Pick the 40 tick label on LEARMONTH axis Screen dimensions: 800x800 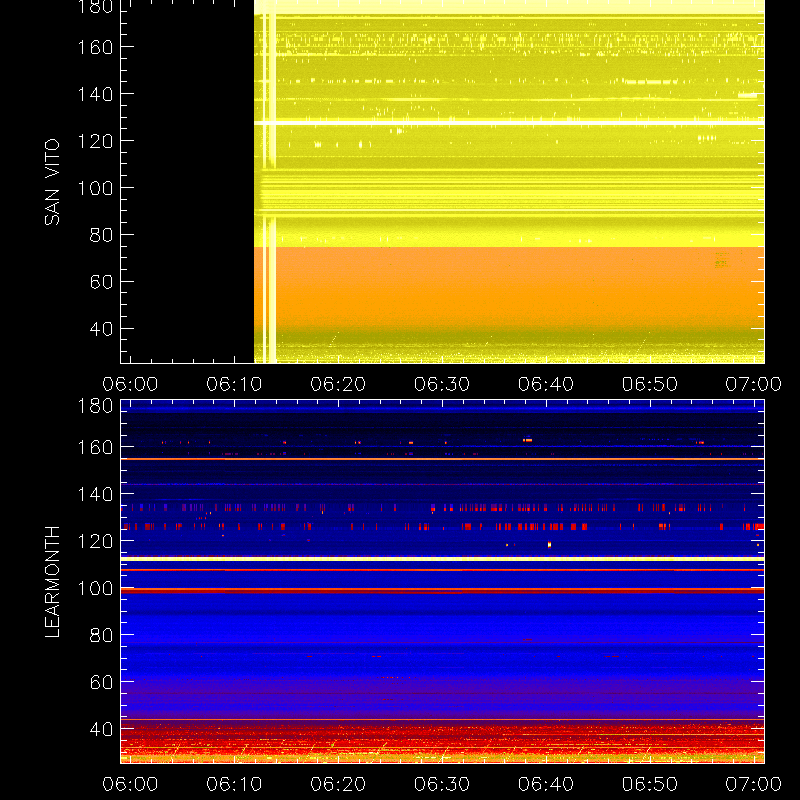click(102, 729)
